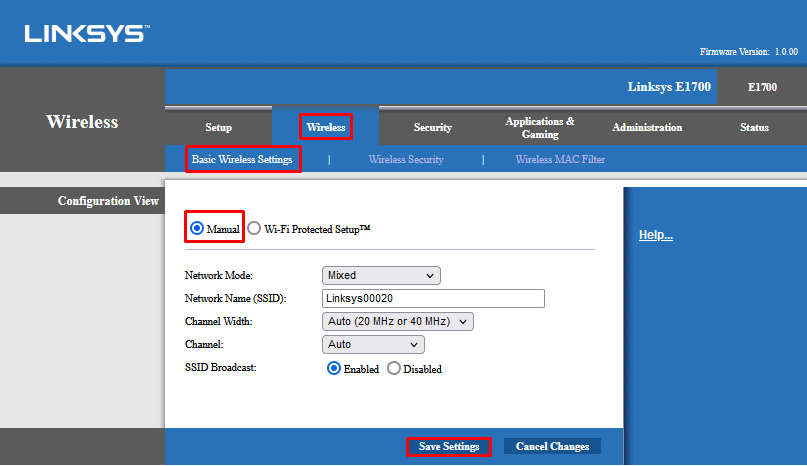Open Wireless MAC Filter sub-tab
807x466 pixels.
560,159
